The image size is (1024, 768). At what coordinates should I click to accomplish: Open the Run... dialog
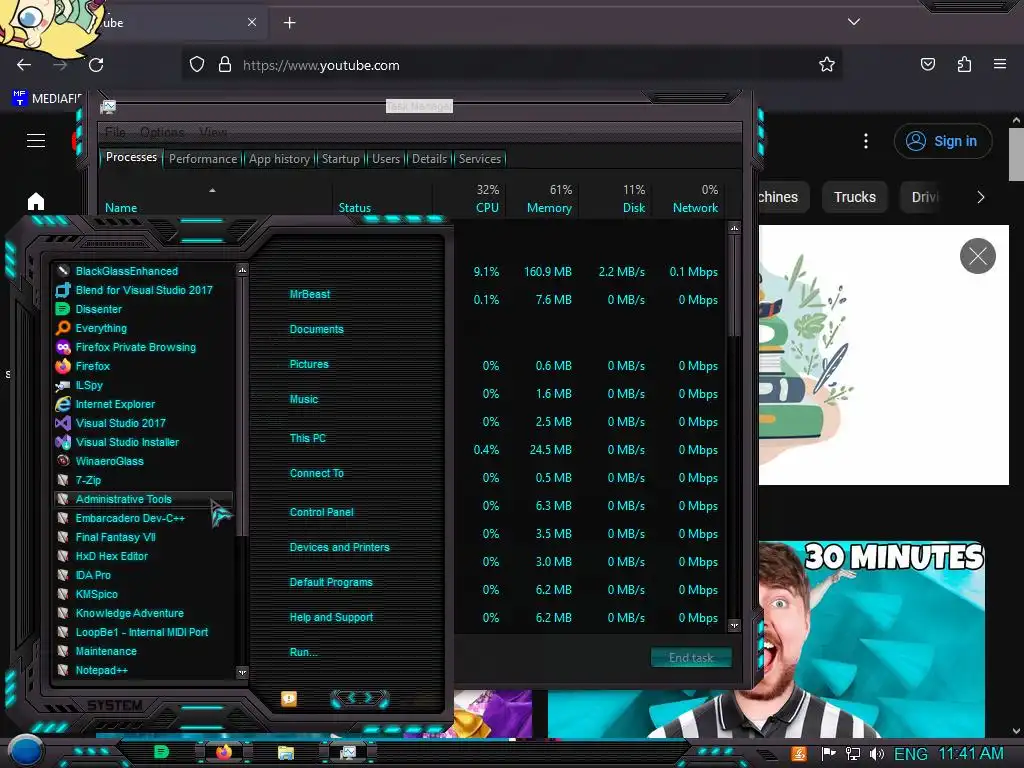click(303, 652)
